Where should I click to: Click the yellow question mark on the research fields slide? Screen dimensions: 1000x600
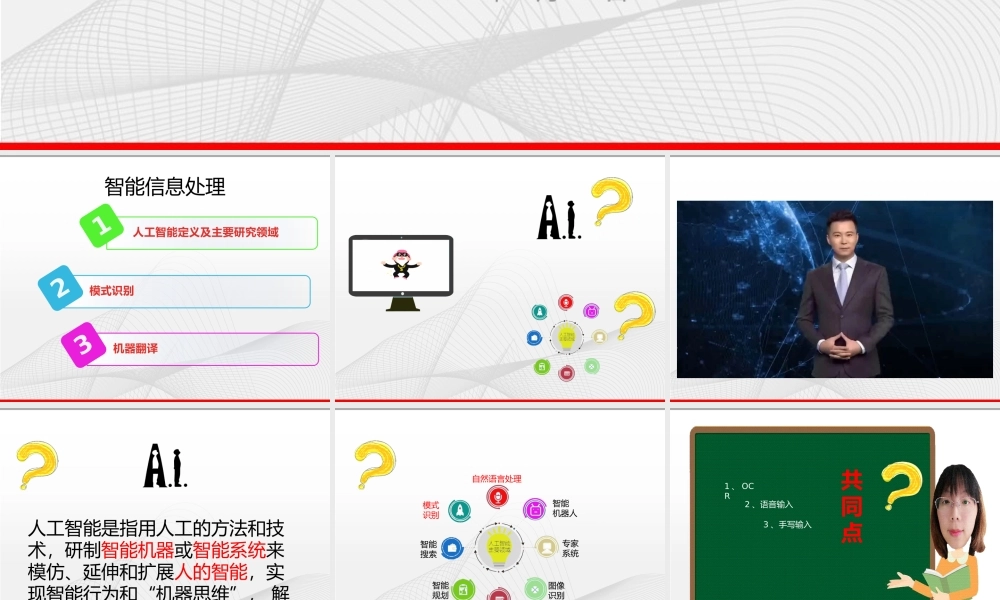(374, 464)
